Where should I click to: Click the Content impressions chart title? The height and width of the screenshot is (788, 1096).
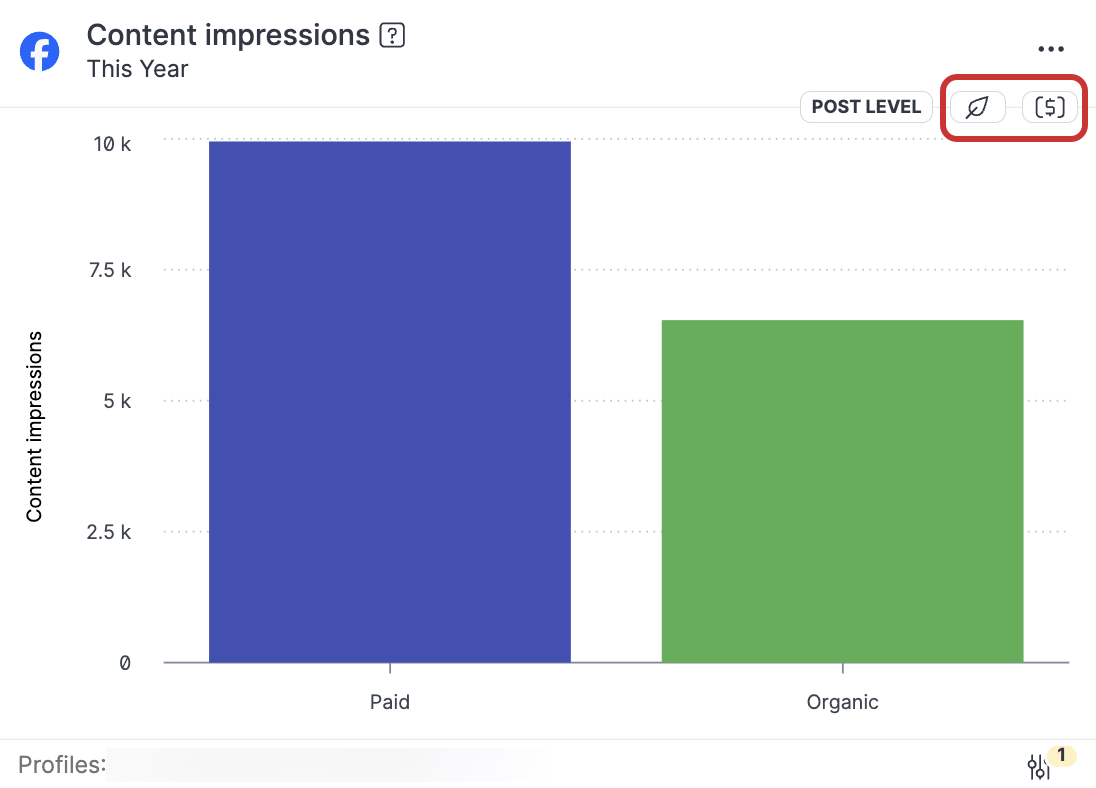point(228,34)
